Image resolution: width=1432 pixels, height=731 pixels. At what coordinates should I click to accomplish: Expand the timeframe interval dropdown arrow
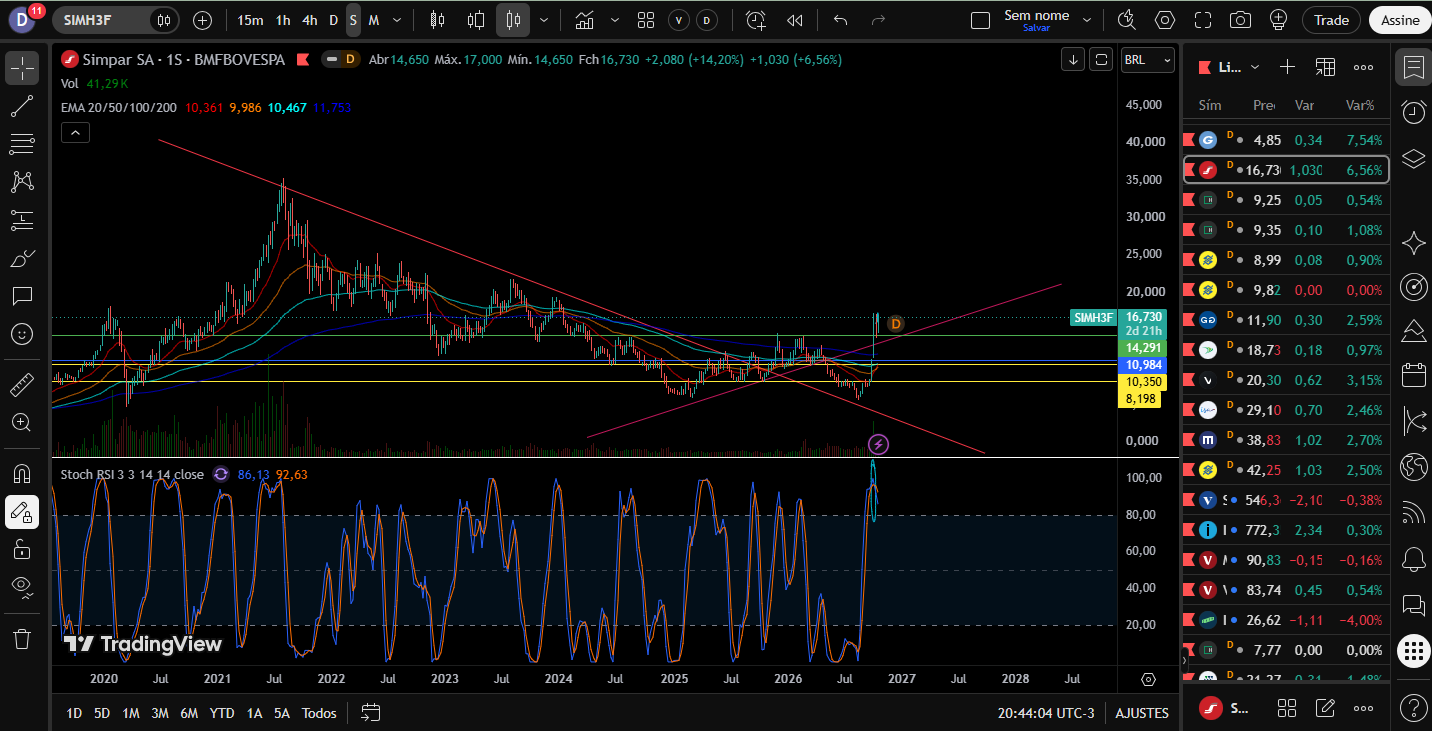(x=398, y=20)
